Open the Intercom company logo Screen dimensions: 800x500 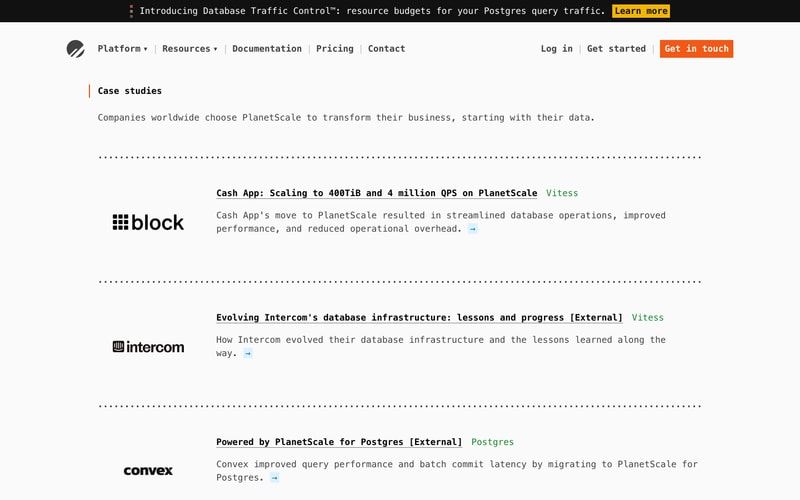(148, 347)
